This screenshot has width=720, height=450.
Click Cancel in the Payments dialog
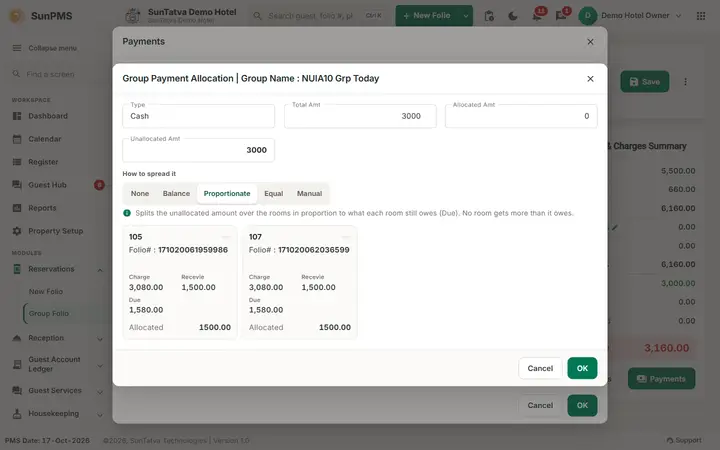[540, 405]
